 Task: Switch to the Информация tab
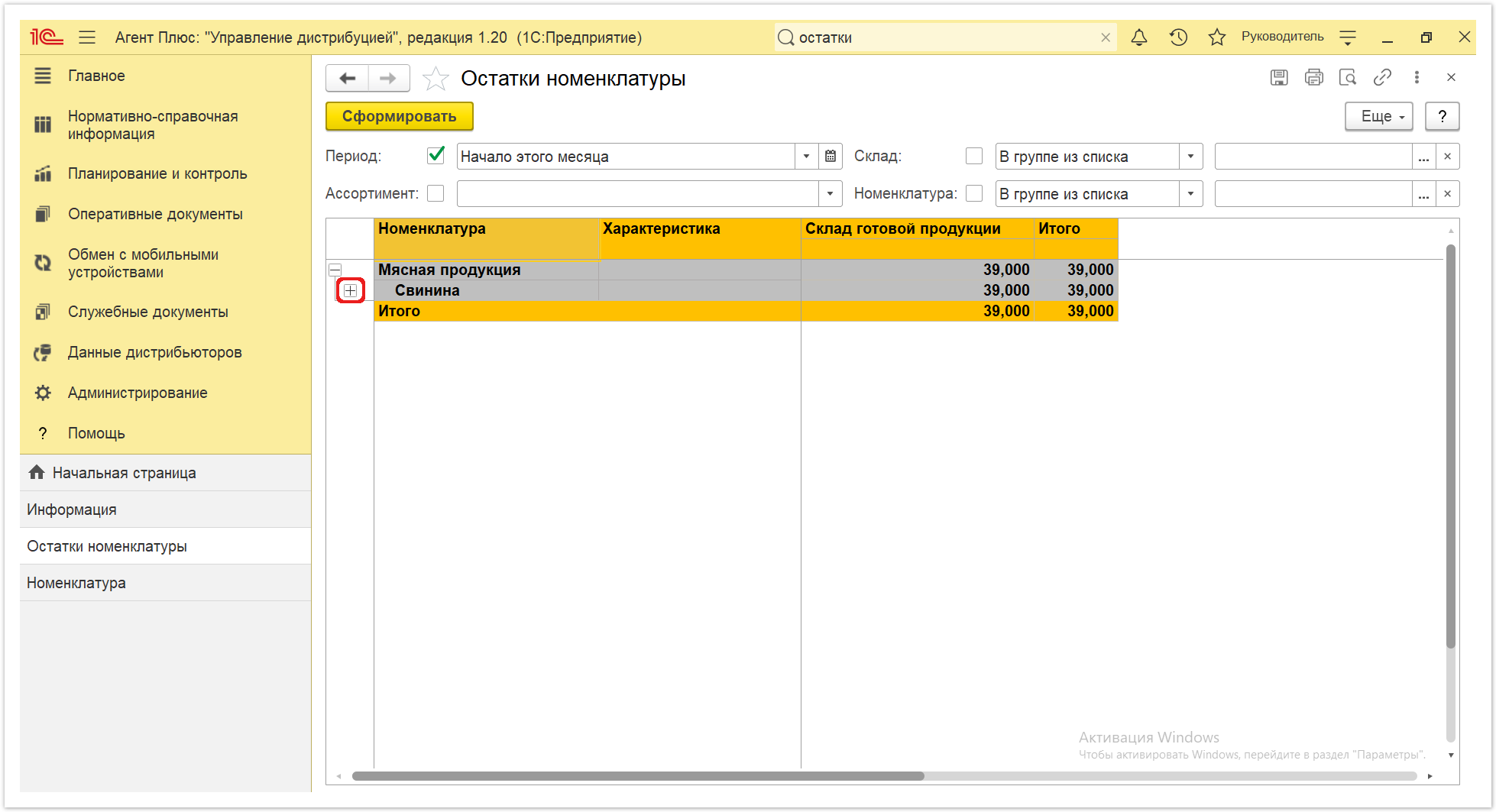pos(165,510)
